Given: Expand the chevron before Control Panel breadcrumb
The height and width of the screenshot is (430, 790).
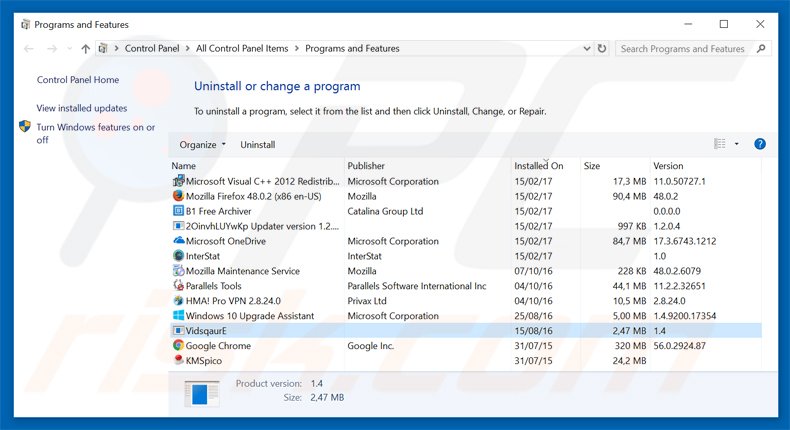Looking at the screenshot, I should [116, 48].
